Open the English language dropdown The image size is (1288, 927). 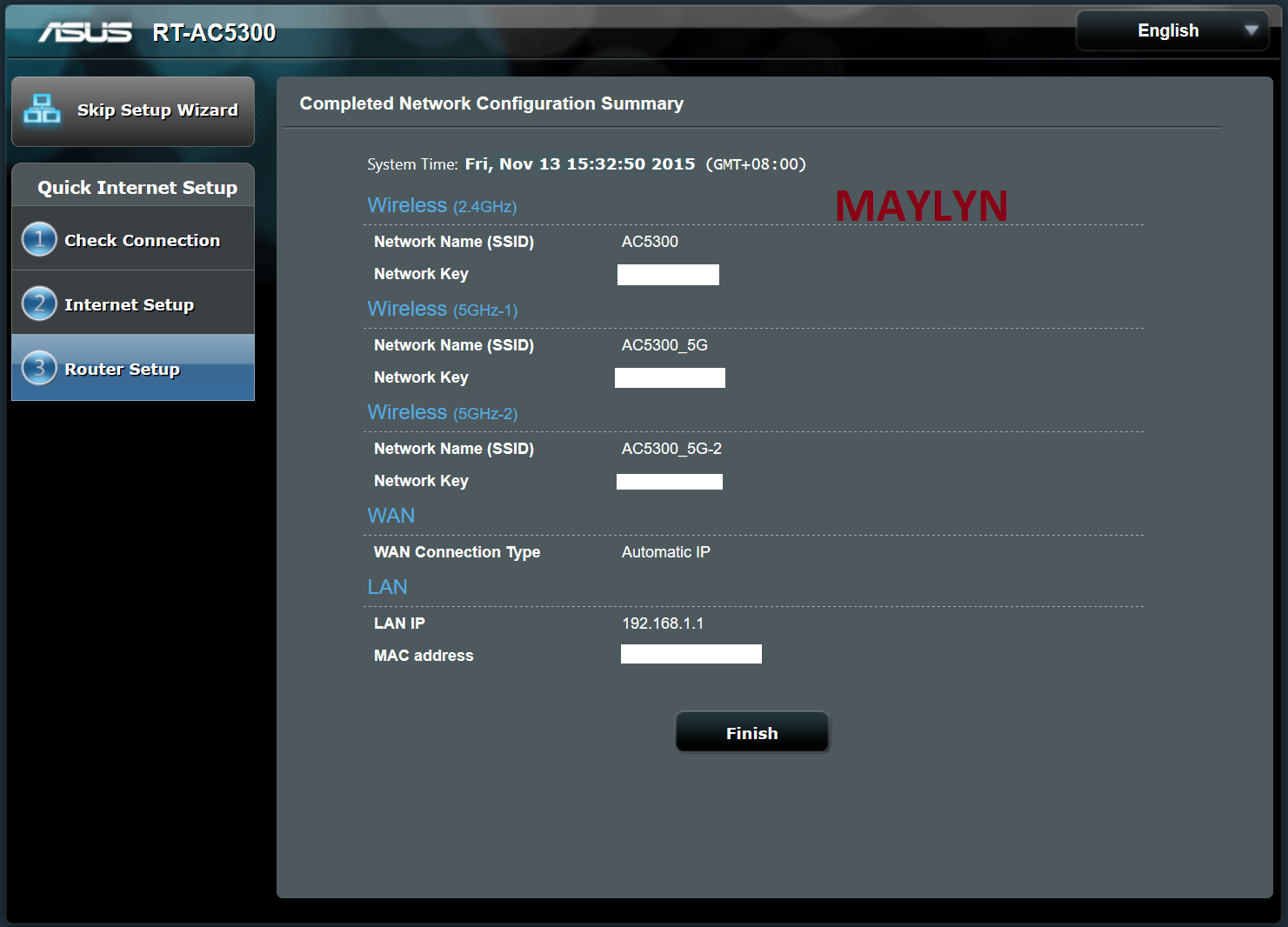pos(1171,30)
